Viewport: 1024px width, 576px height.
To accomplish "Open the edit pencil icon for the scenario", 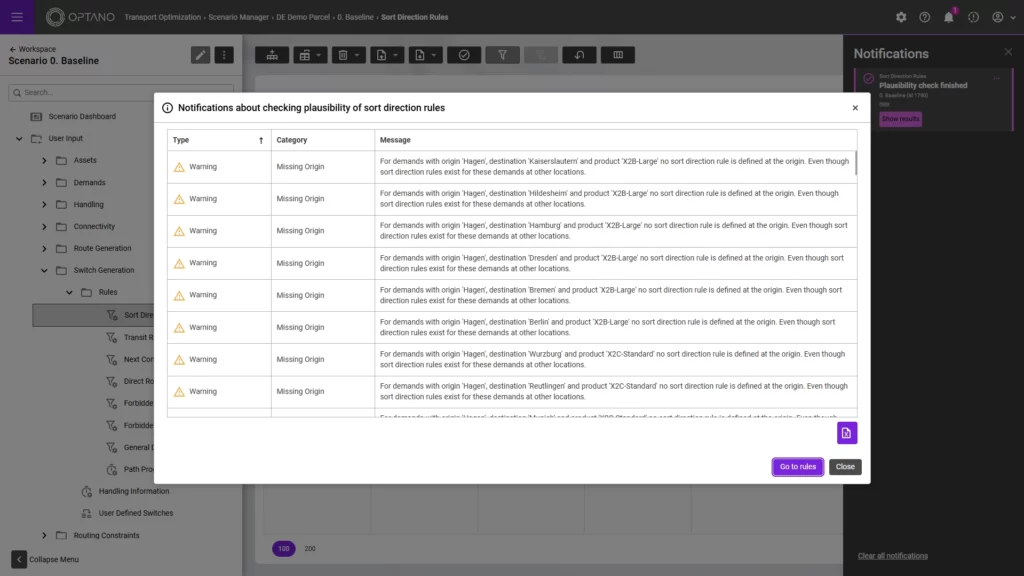I will 200,55.
